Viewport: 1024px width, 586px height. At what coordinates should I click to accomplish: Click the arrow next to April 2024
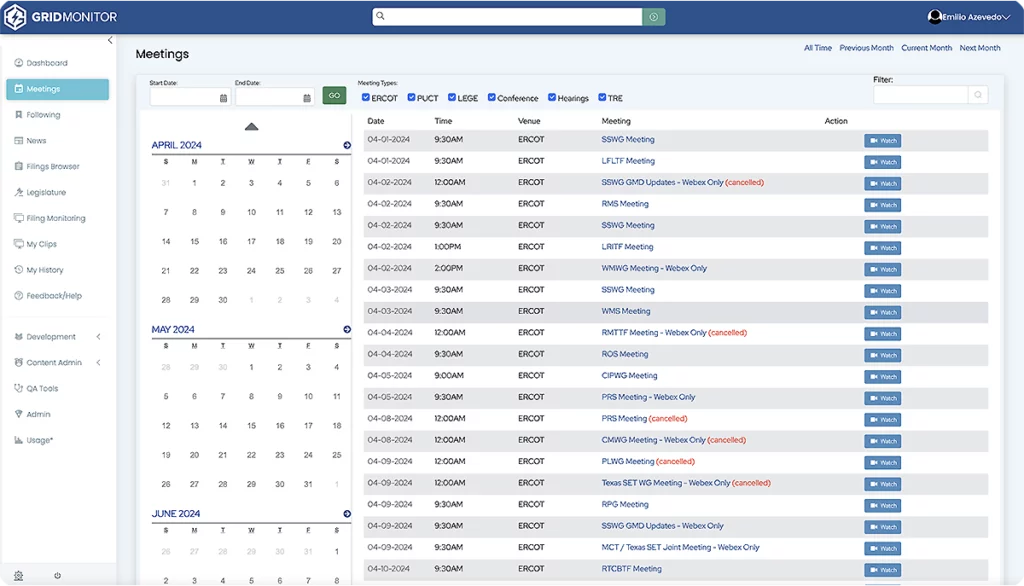(347, 145)
